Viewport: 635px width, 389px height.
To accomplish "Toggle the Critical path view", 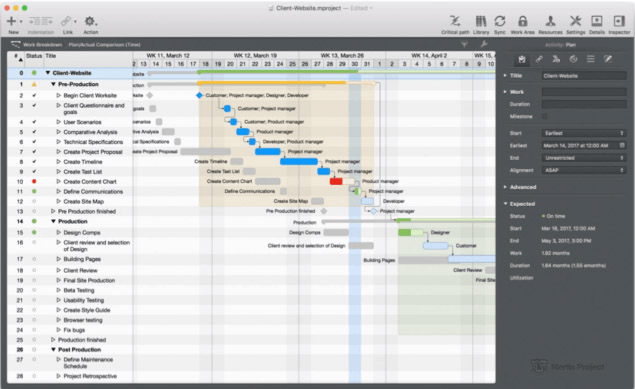I will tap(455, 21).
